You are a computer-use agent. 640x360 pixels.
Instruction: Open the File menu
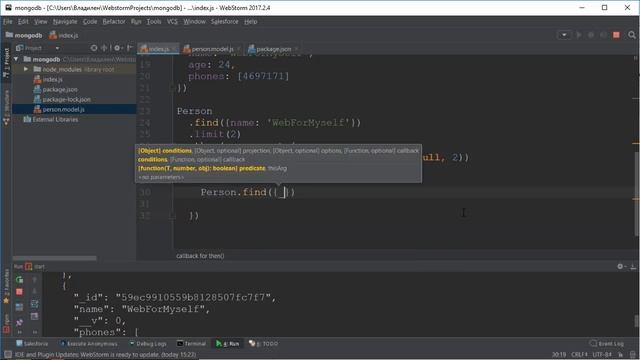[x=8, y=22]
